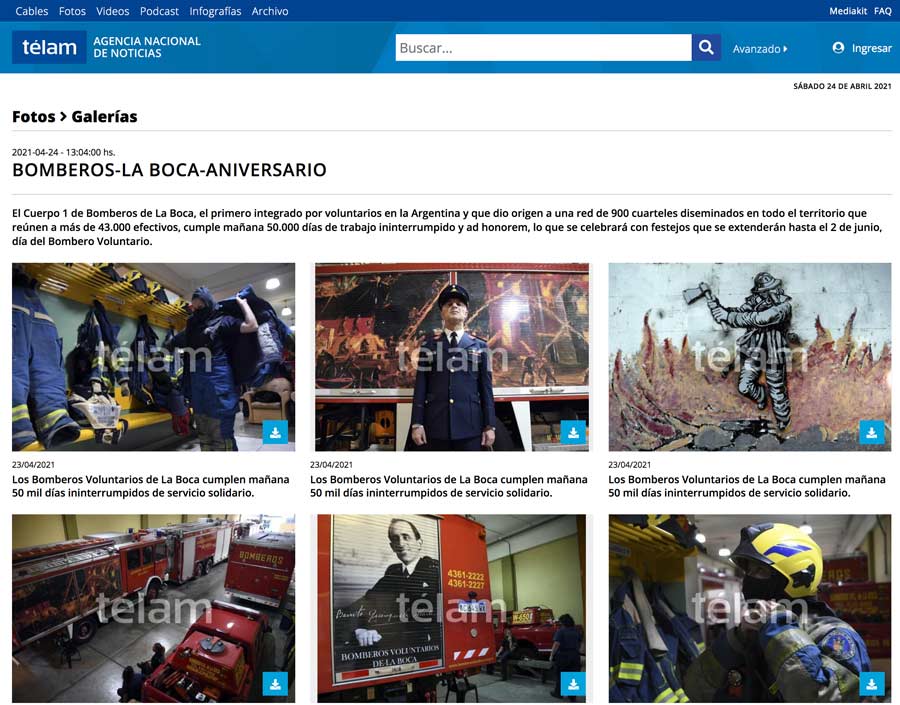Download the uniformed officer portrait photo

[573, 432]
